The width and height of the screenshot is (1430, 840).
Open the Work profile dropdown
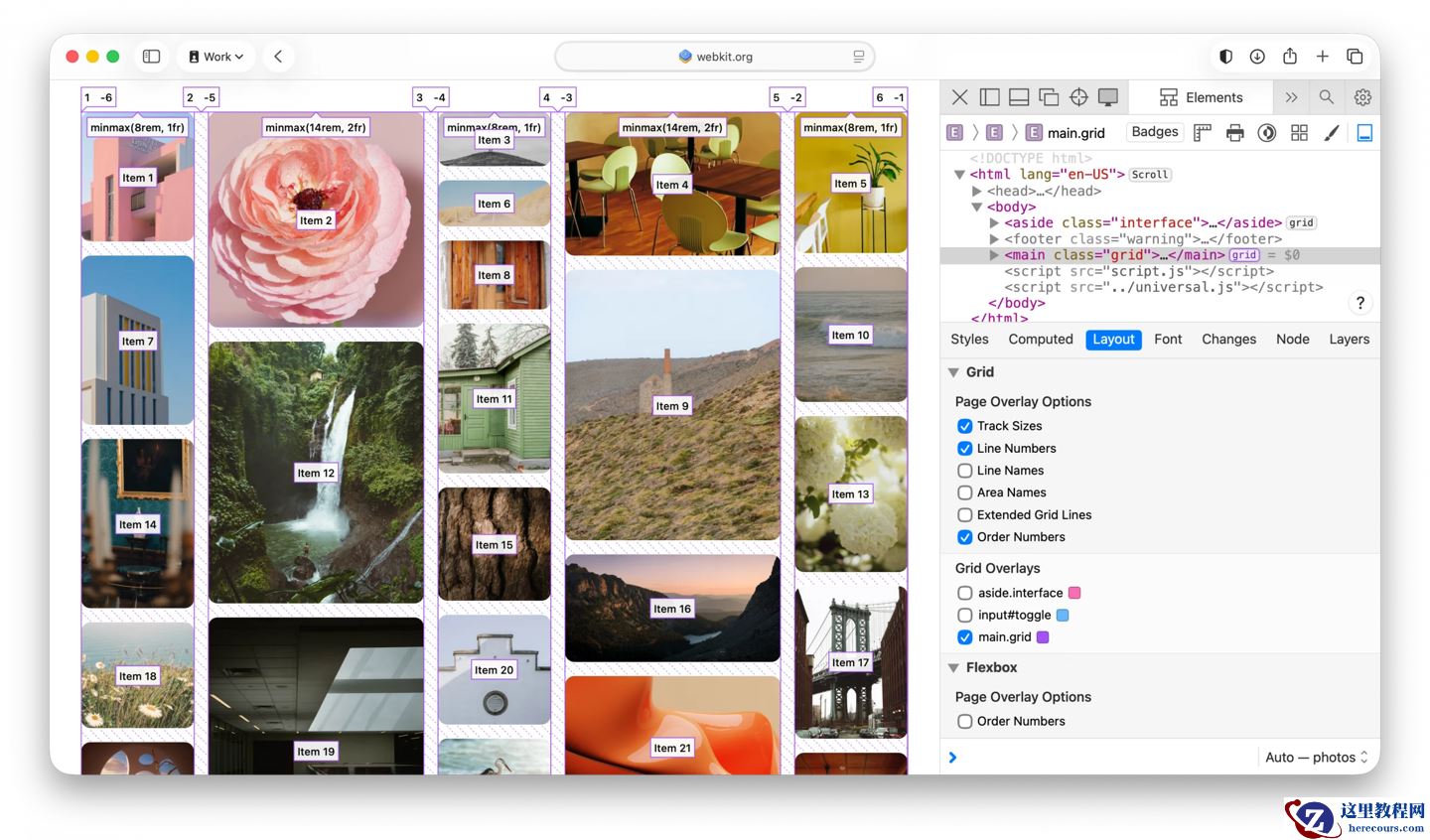[x=215, y=57]
